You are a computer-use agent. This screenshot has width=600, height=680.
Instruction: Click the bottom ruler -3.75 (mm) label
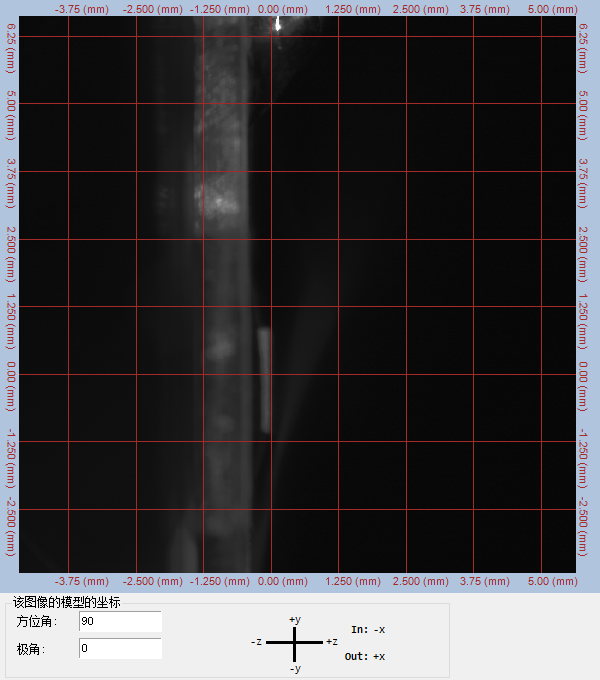pyautogui.click(x=82, y=580)
